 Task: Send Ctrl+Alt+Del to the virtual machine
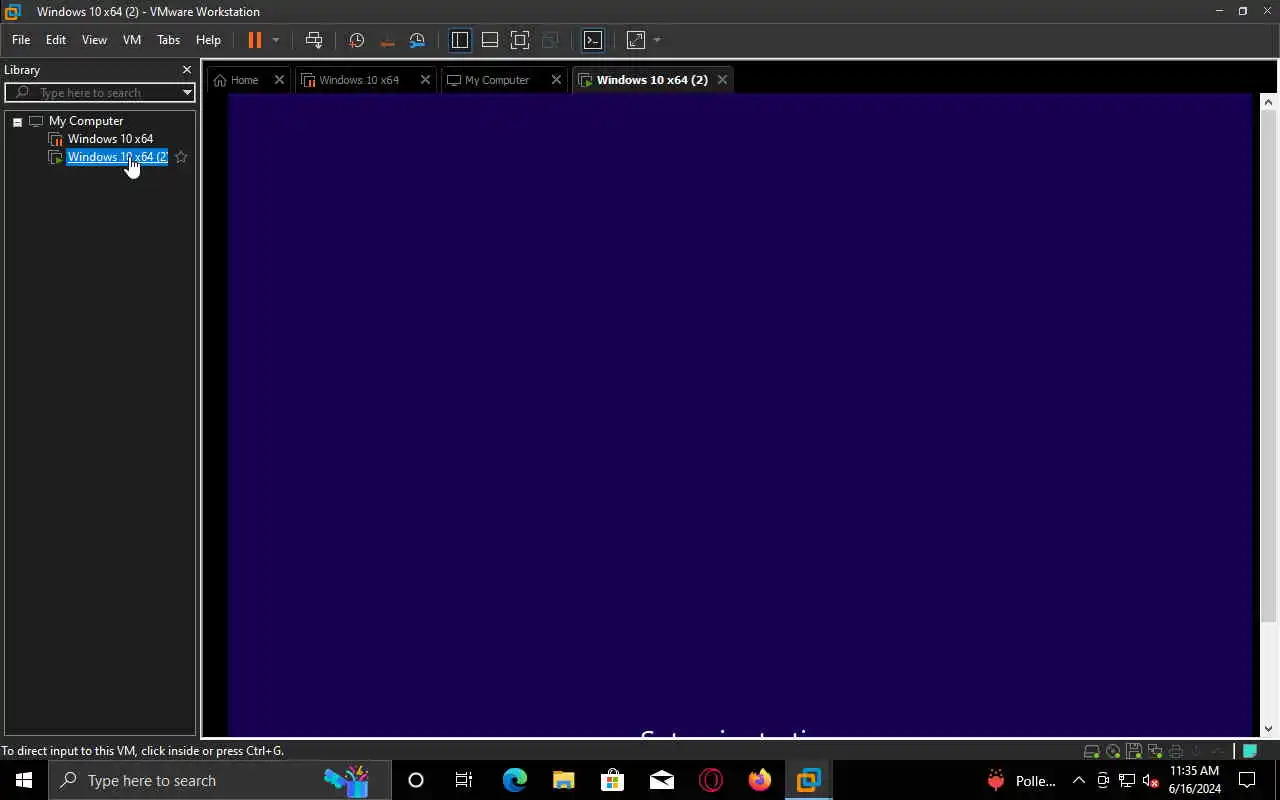(314, 40)
